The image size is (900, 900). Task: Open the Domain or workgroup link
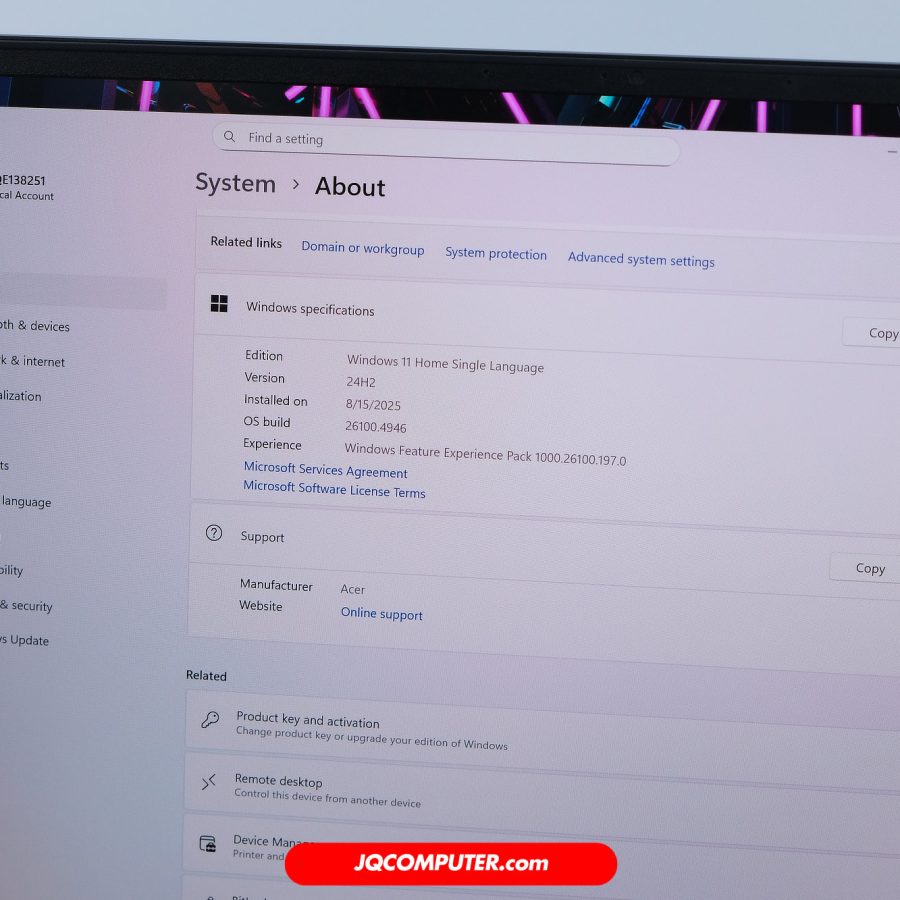363,248
